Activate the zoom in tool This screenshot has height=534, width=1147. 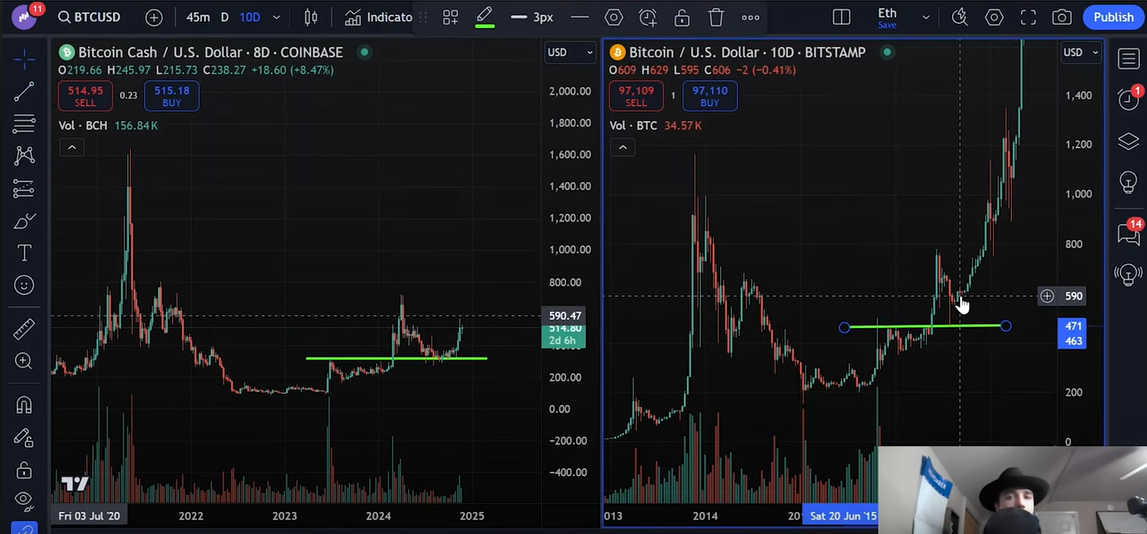pos(24,361)
